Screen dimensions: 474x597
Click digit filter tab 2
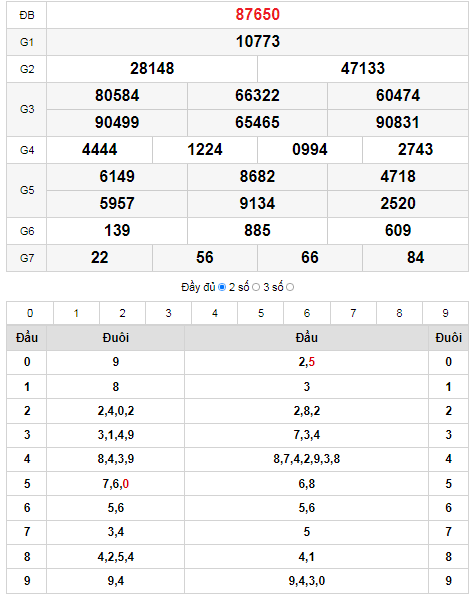point(122,313)
